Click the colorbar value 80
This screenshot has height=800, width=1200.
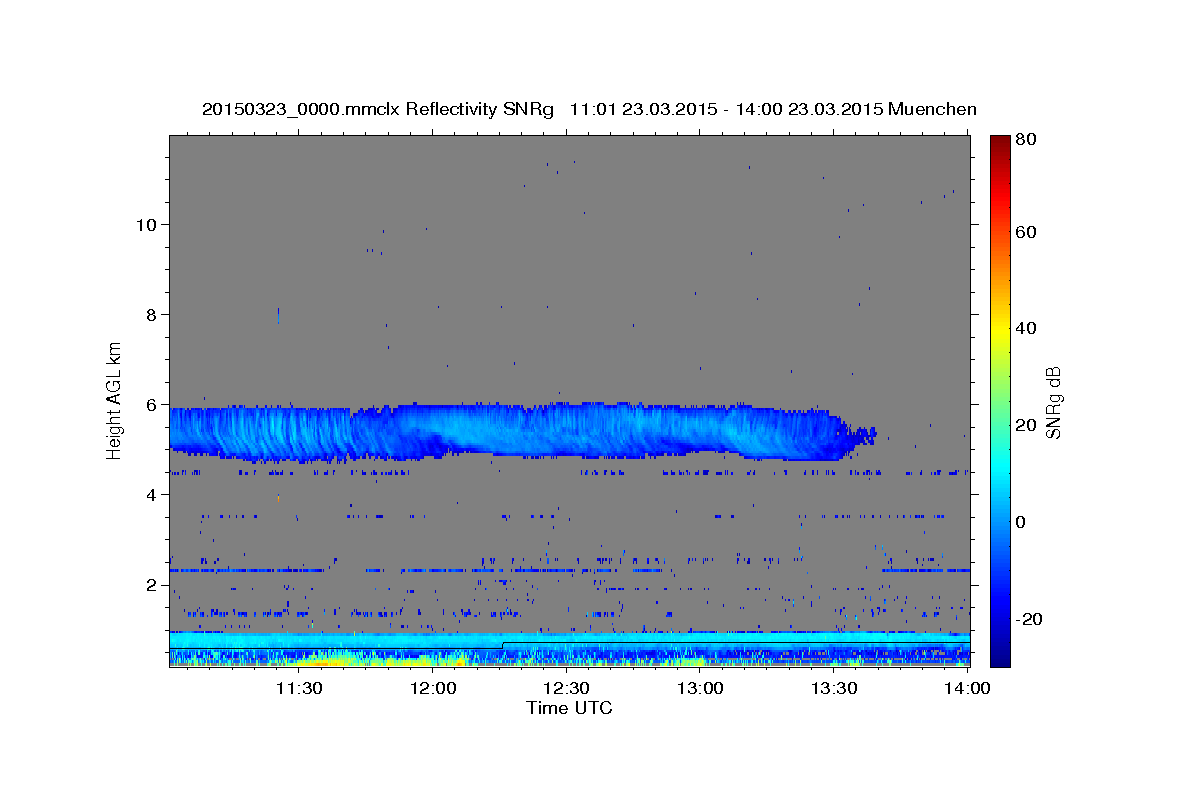coord(1028,141)
